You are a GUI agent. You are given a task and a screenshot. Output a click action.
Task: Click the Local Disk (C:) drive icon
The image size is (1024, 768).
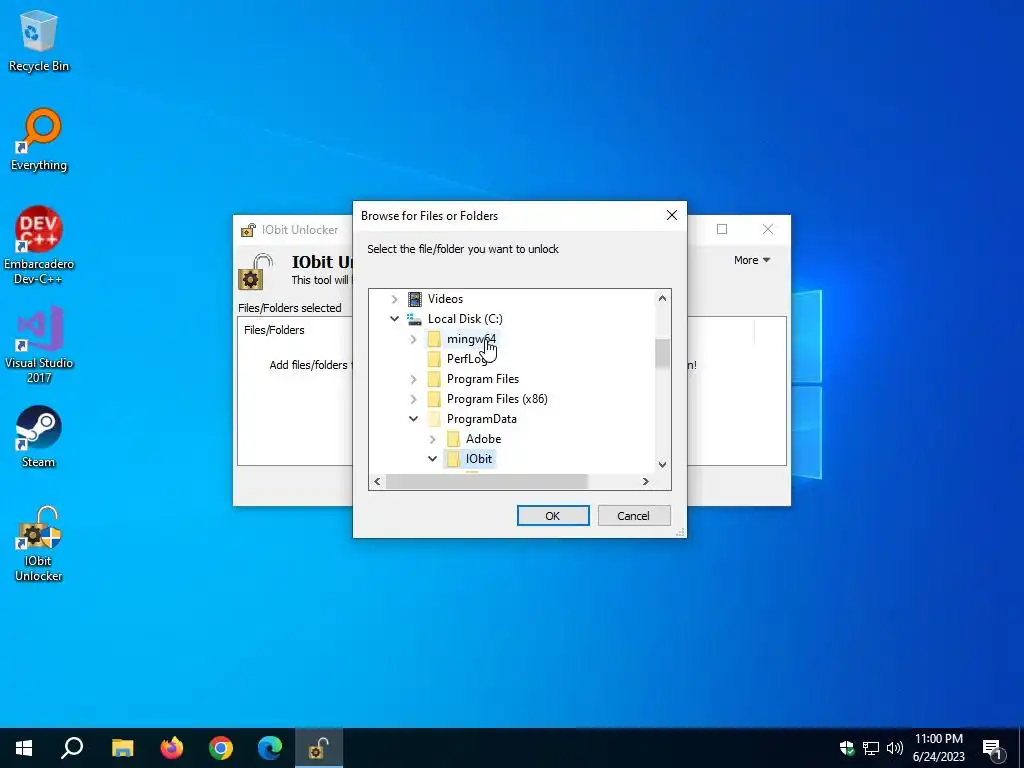pyautogui.click(x=415, y=319)
